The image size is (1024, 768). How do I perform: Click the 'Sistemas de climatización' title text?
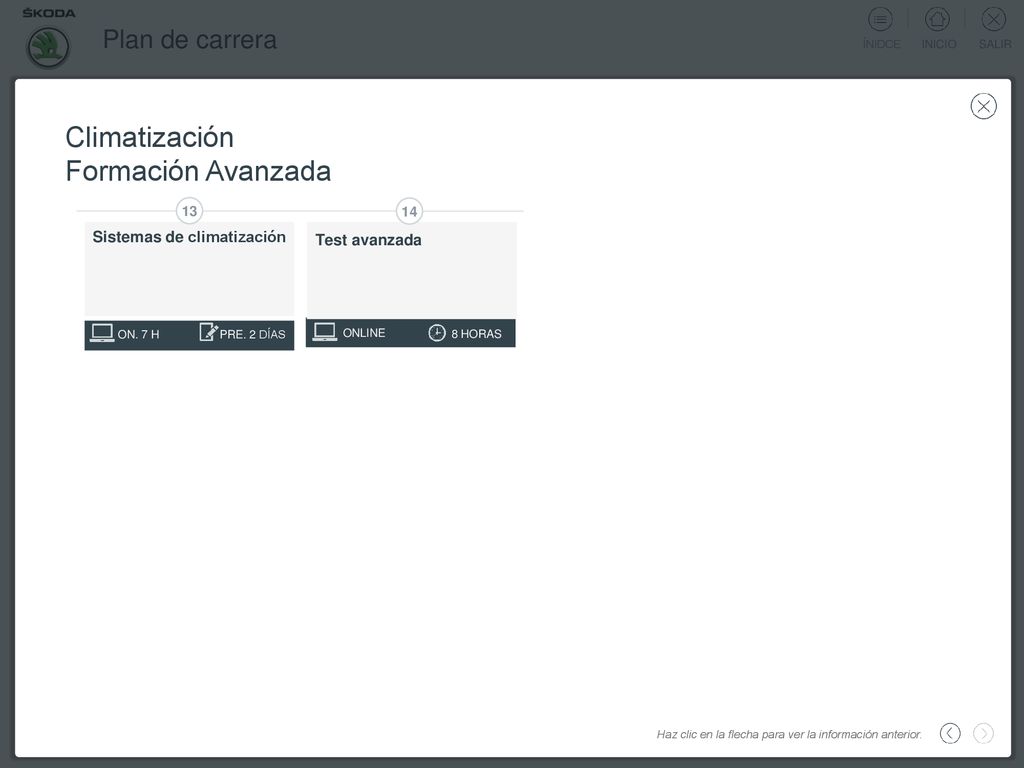coord(189,236)
